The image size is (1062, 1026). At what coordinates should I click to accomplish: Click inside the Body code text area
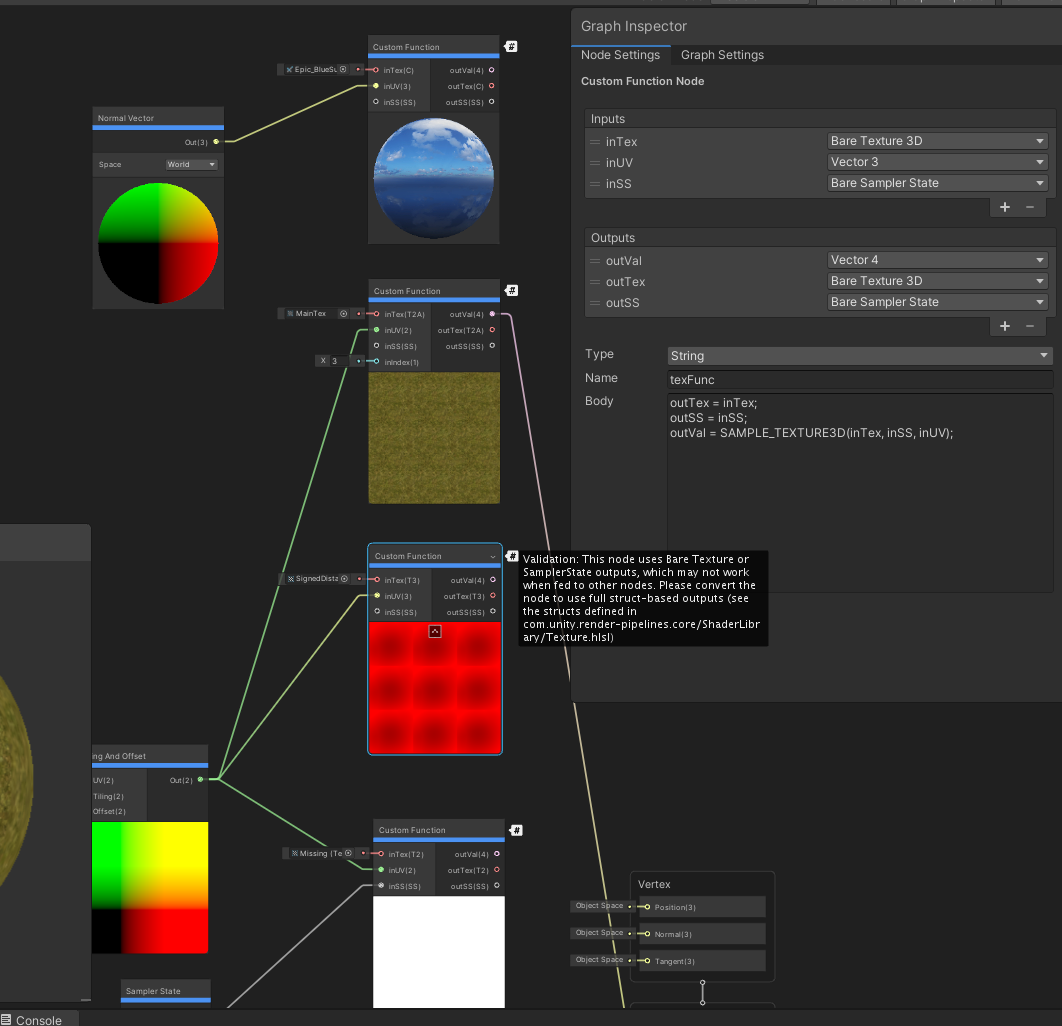pos(859,493)
